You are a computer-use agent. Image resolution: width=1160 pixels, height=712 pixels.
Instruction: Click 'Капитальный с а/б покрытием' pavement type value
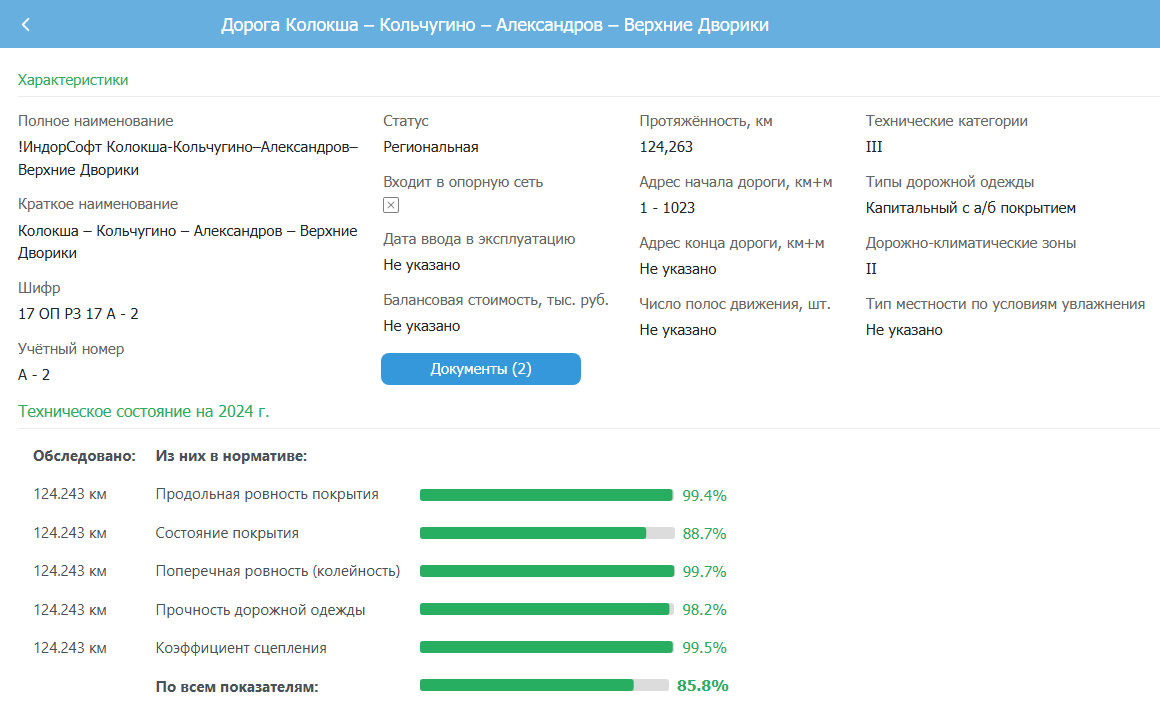(970, 208)
